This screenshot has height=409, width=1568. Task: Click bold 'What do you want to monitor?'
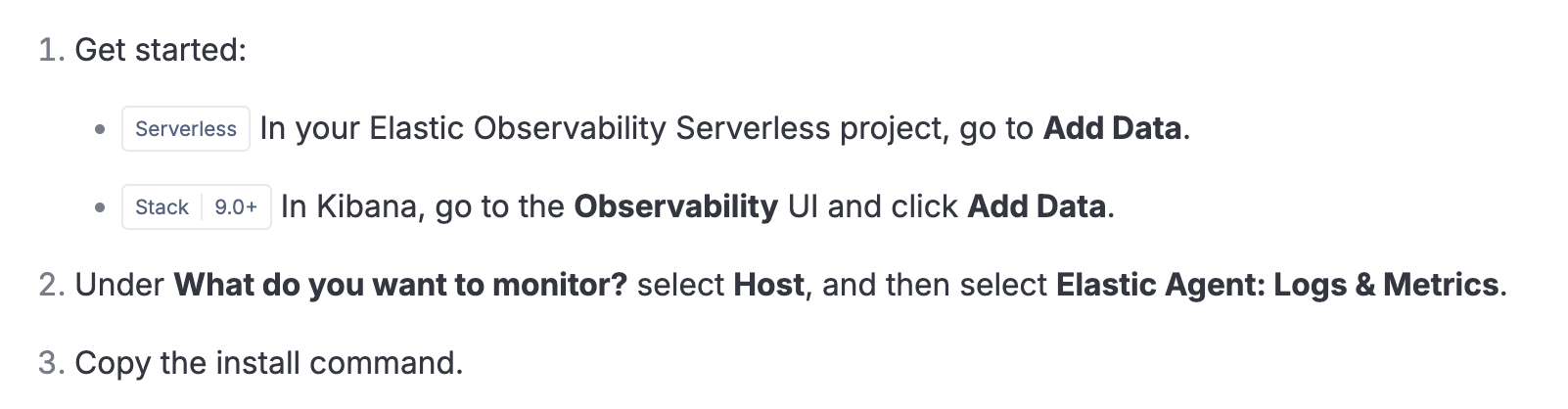[400, 285]
